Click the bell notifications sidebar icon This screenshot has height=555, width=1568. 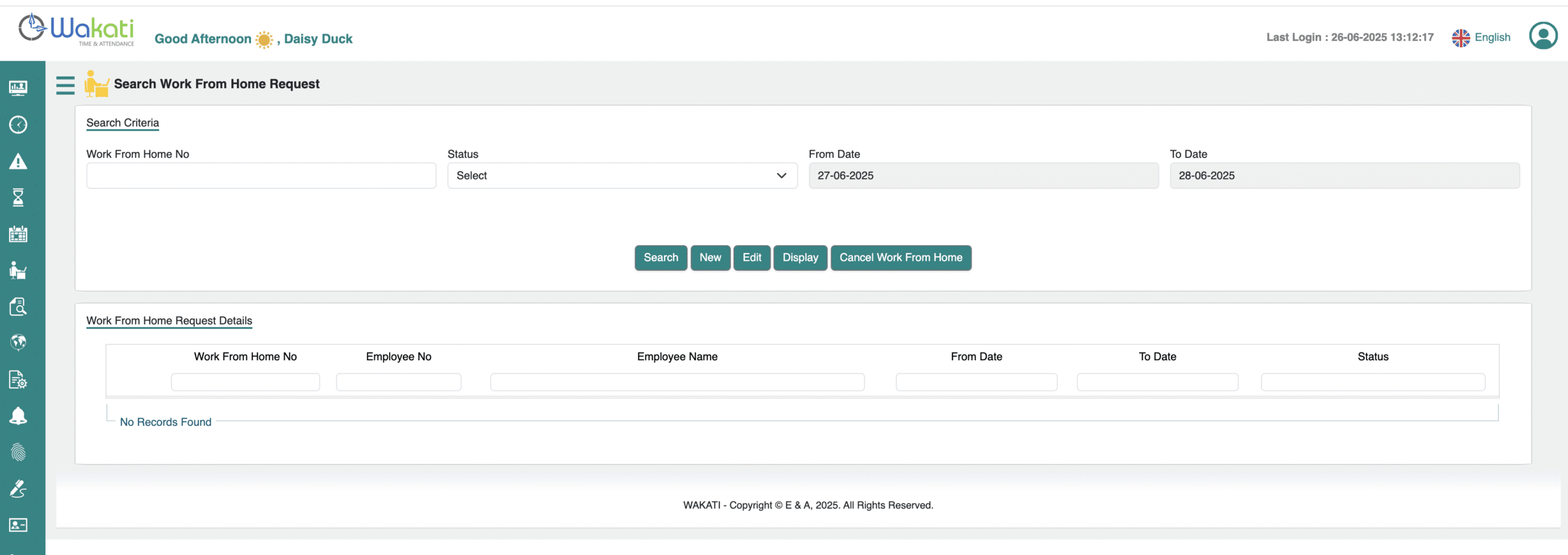(x=18, y=416)
